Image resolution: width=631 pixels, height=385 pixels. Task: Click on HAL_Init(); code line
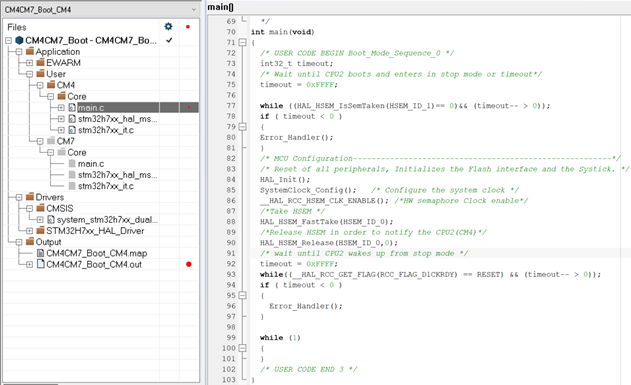[x=285, y=179]
